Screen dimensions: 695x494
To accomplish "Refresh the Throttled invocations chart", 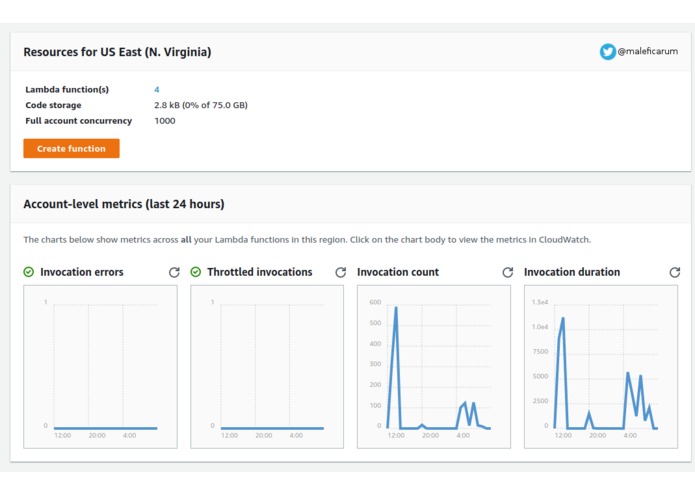I will point(340,272).
